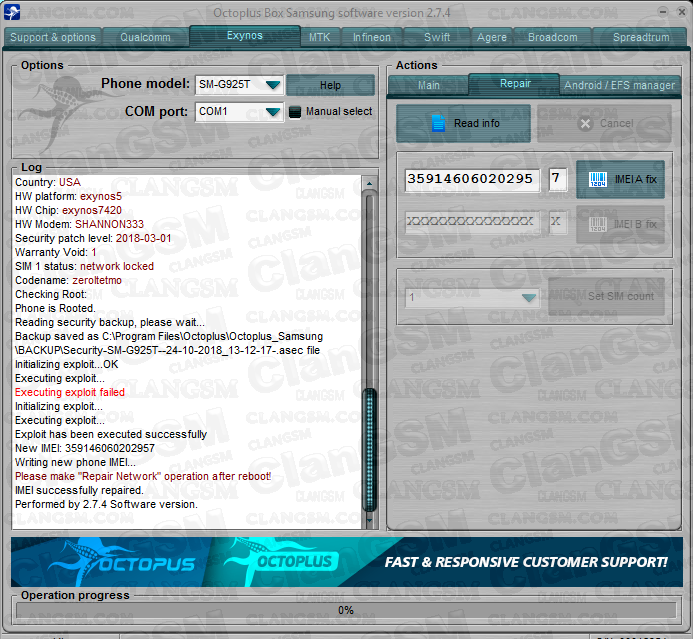
Task: Click the customer support banner text
Action: [526, 562]
